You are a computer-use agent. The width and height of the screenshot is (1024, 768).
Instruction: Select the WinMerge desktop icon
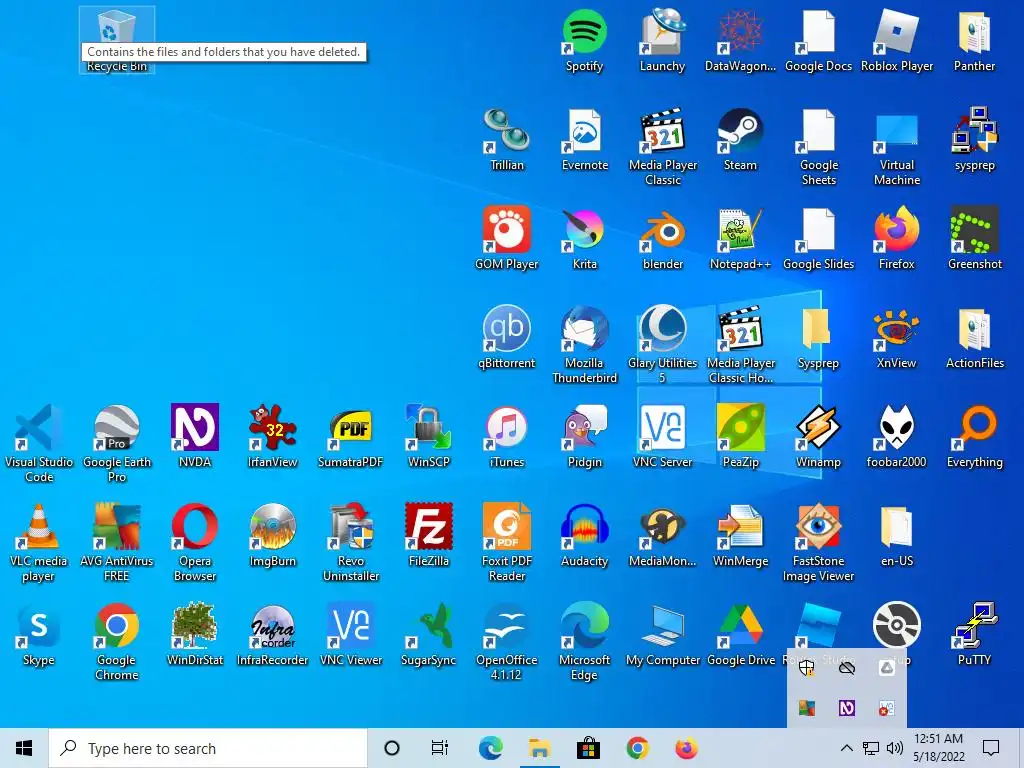740,536
